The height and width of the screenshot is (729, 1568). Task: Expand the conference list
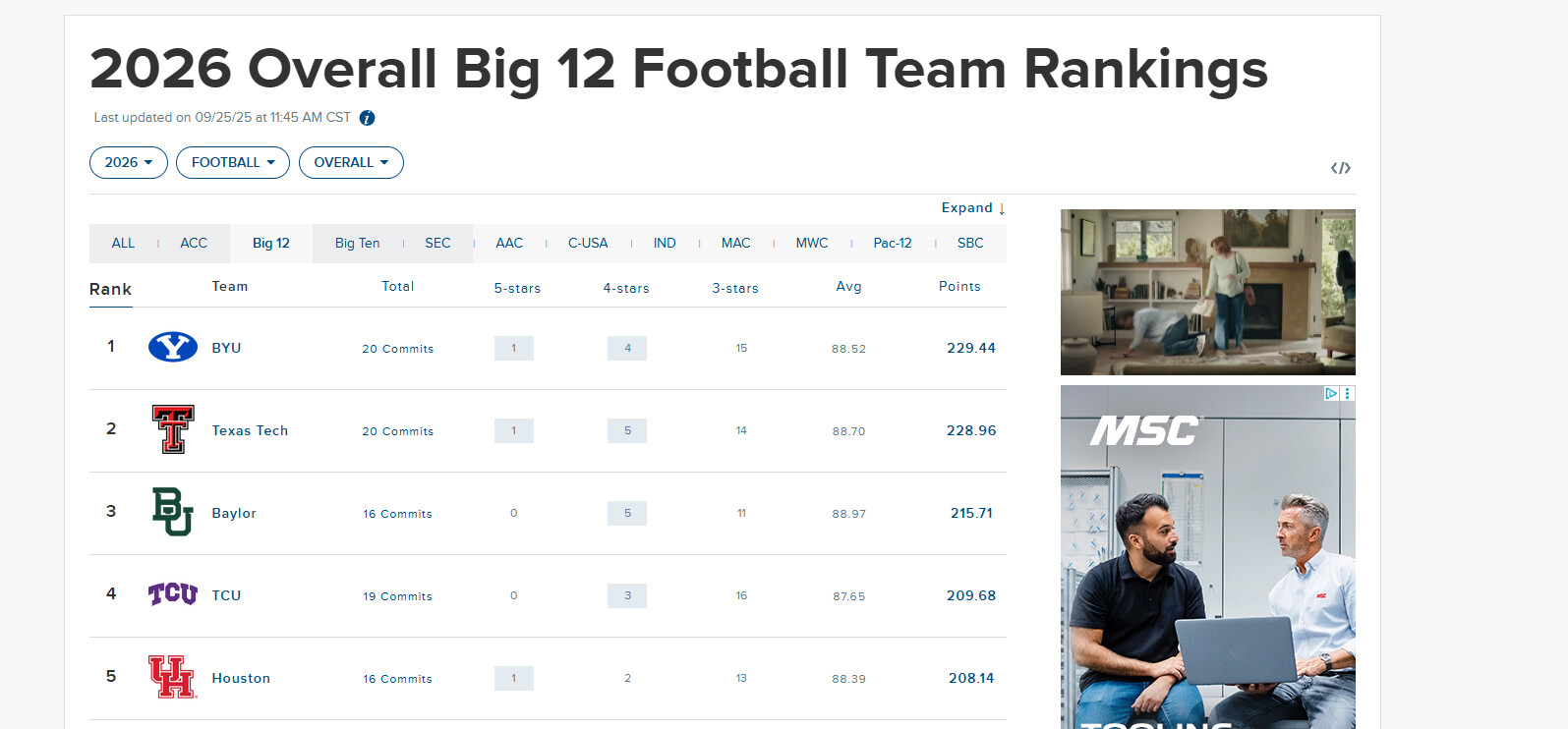[x=972, y=208]
